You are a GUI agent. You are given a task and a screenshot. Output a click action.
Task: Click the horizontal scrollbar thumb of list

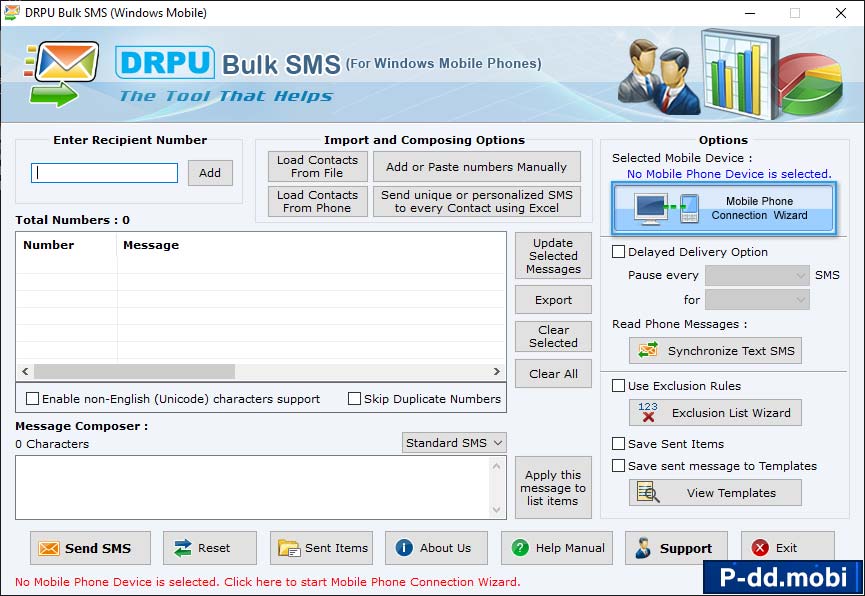tap(135, 371)
